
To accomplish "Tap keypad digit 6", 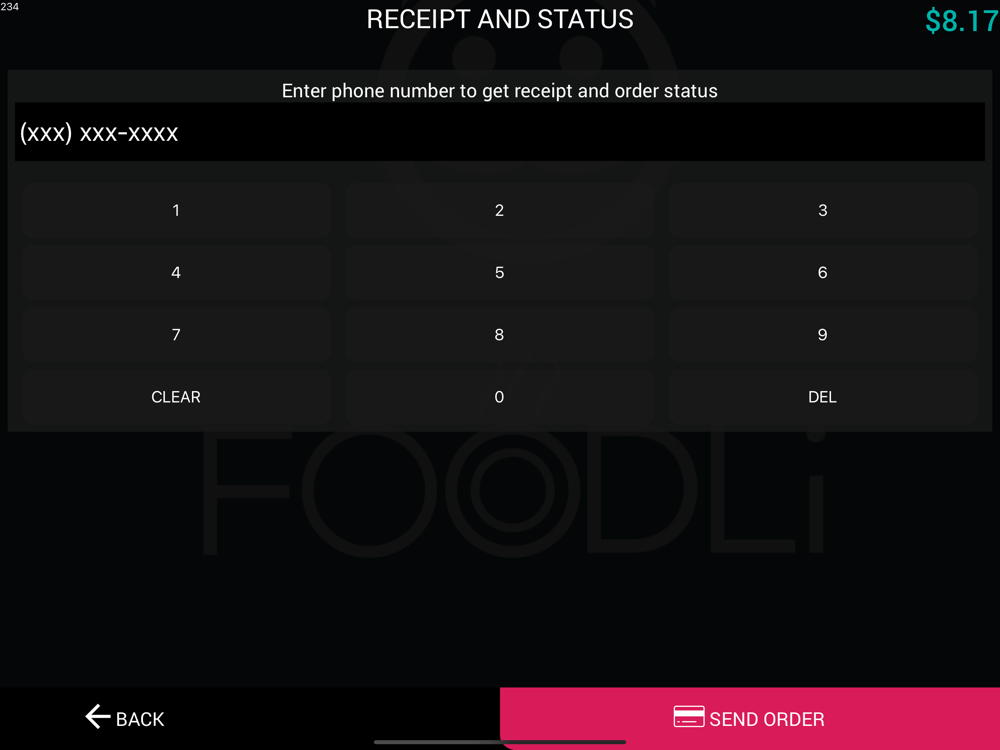I will tap(823, 272).
